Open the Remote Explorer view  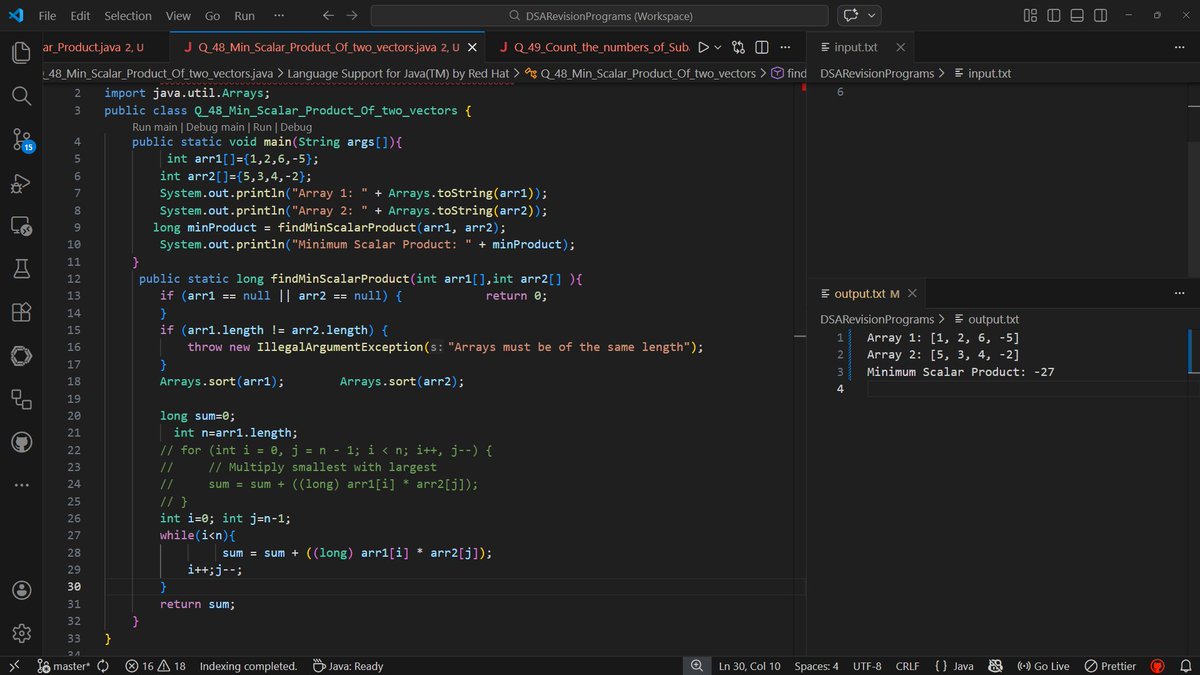[x=22, y=226]
